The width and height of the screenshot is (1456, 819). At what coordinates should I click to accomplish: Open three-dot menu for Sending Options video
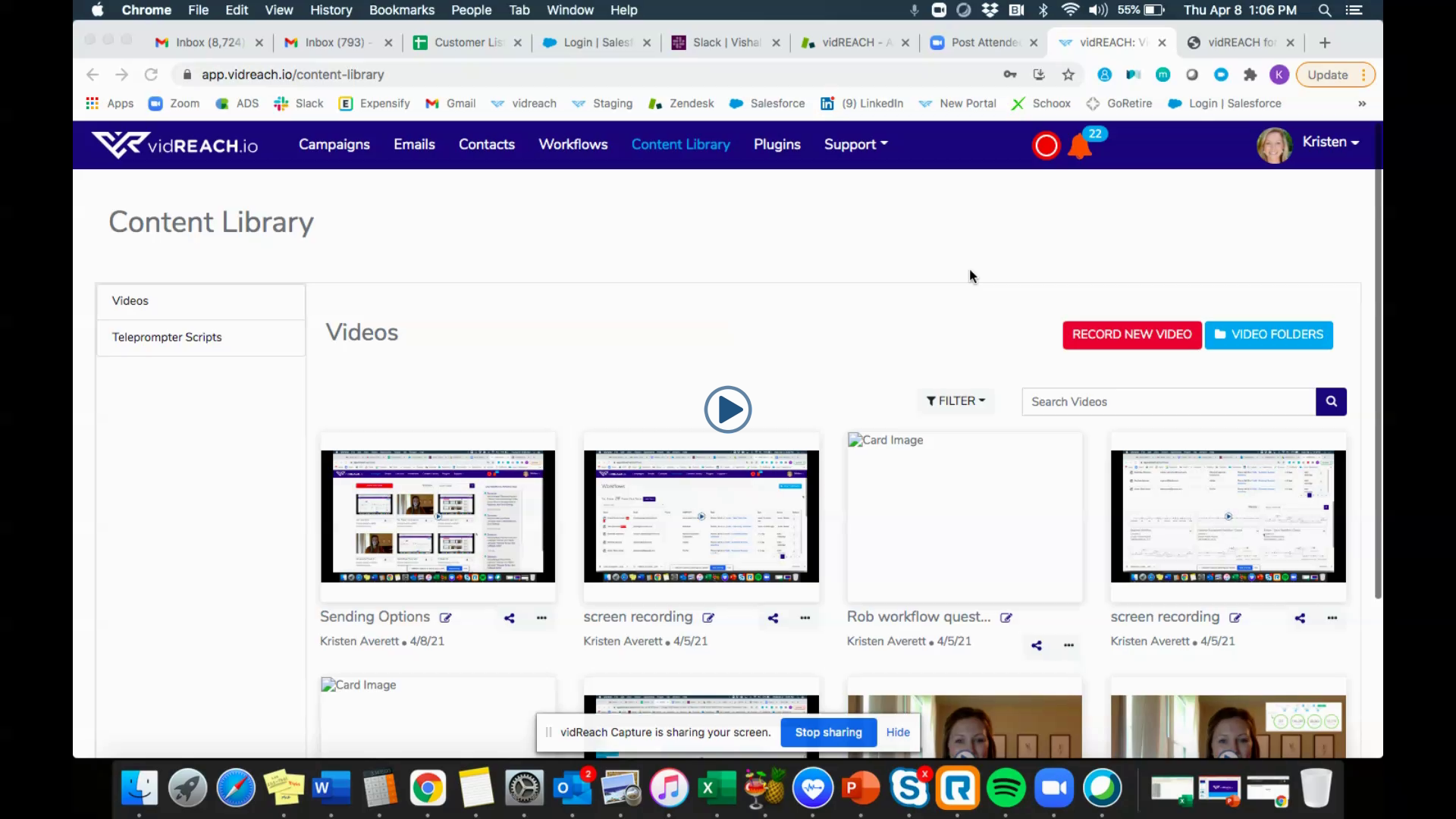pos(541,618)
